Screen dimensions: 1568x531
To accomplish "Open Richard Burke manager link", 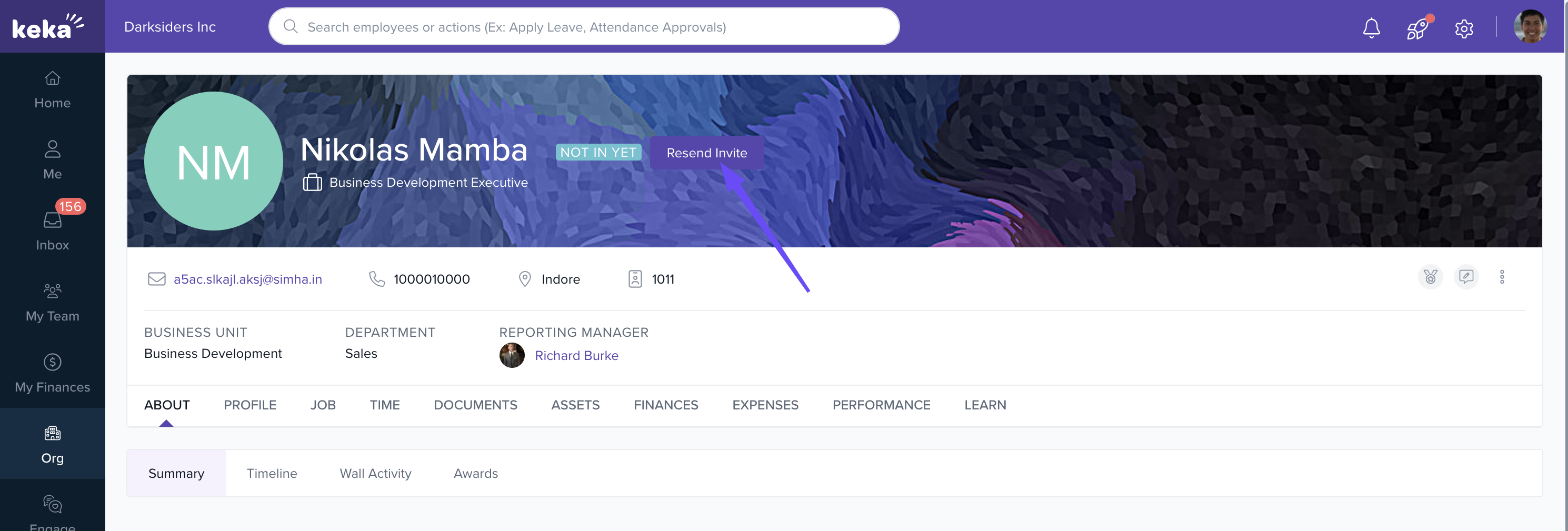I will (576, 355).
